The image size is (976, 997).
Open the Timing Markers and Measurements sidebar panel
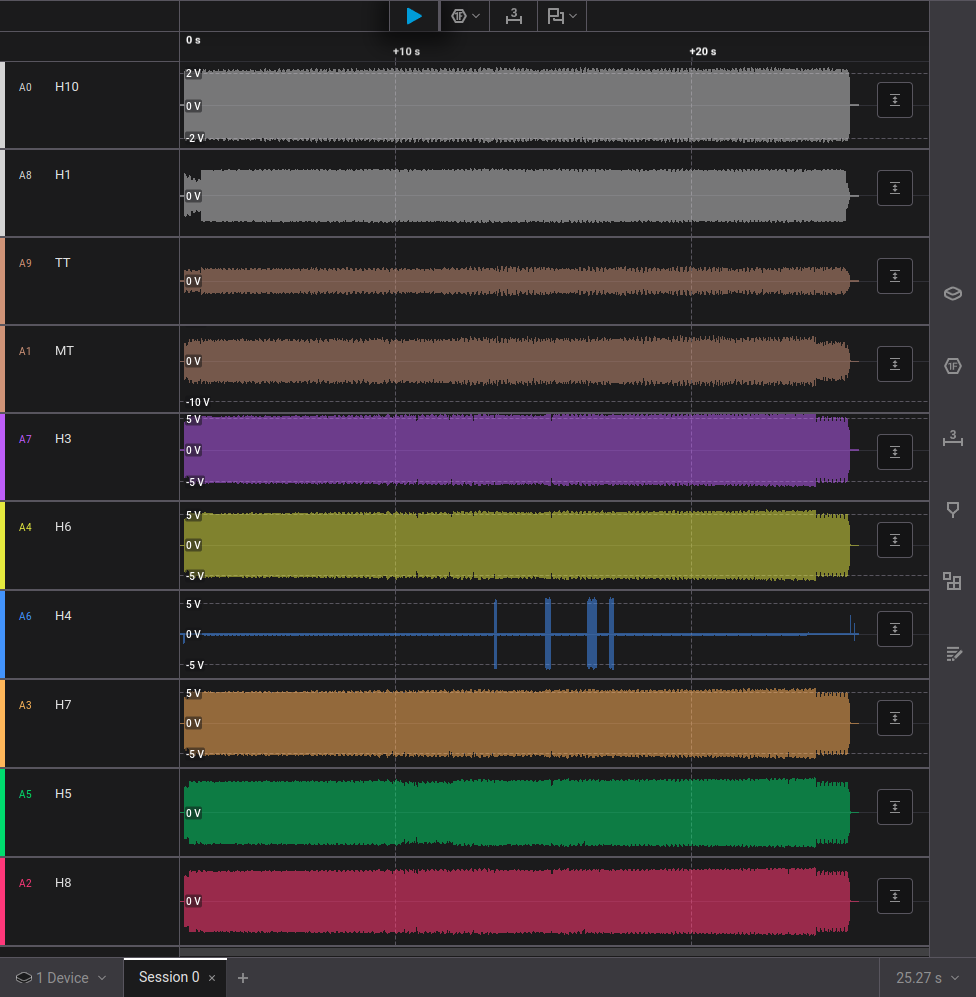coord(953,438)
